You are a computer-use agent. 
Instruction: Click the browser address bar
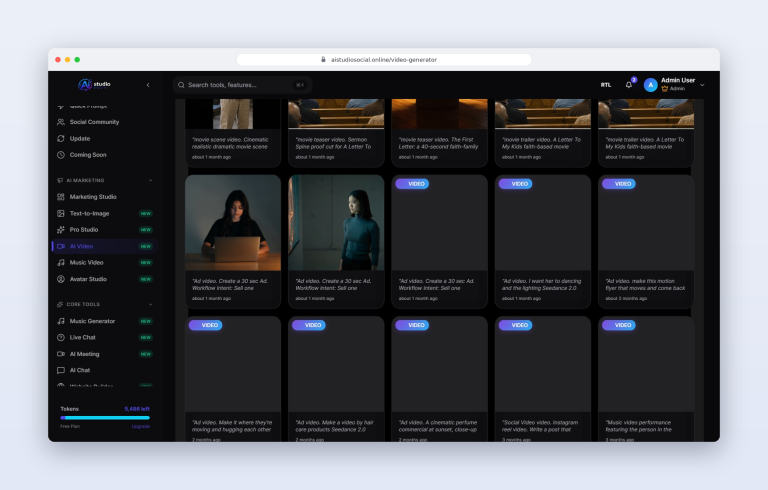tap(384, 59)
